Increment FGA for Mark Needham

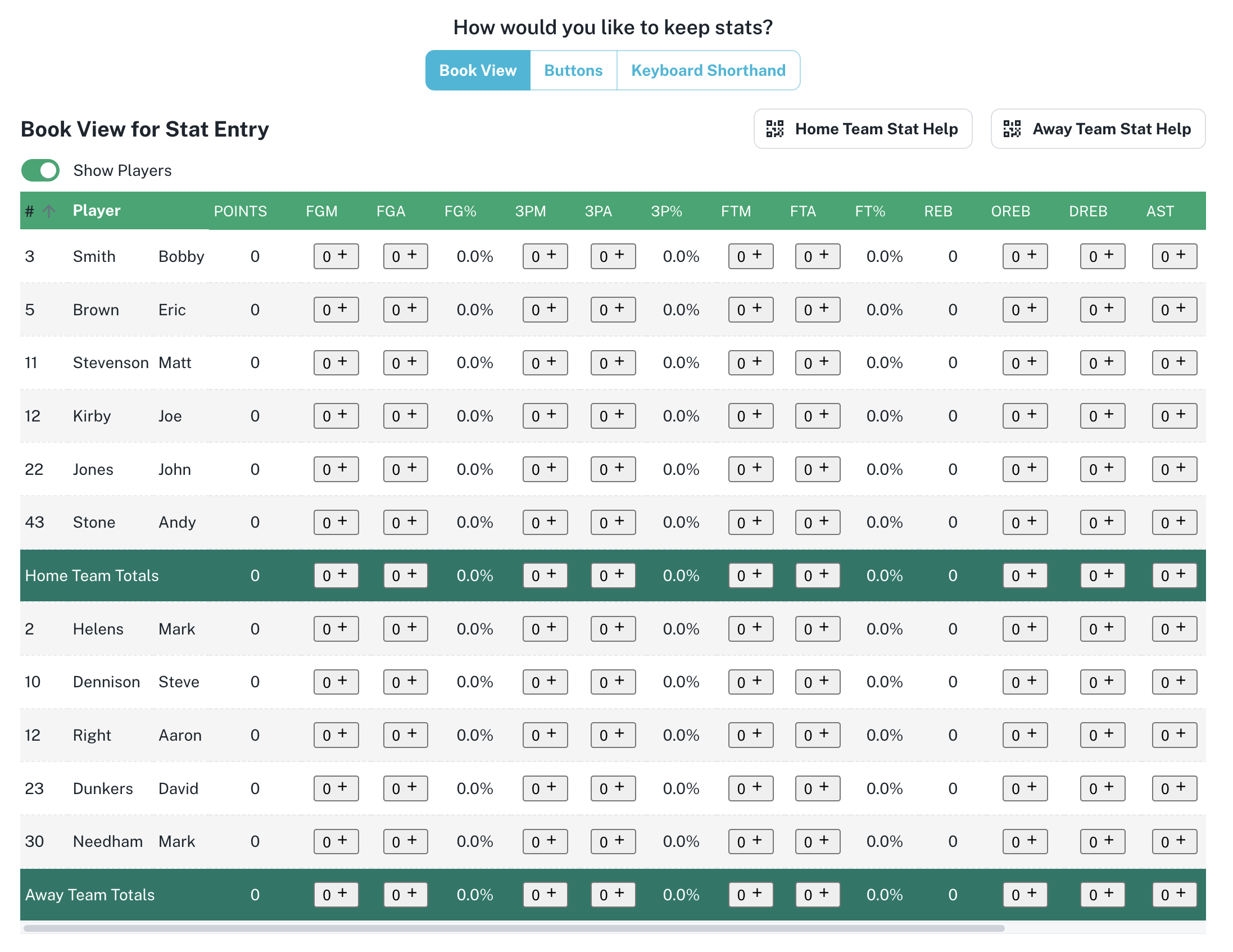coord(405,841)
